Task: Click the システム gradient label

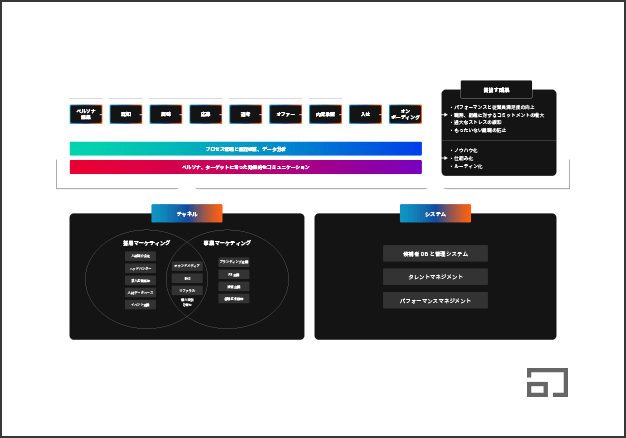Action: 435,213
